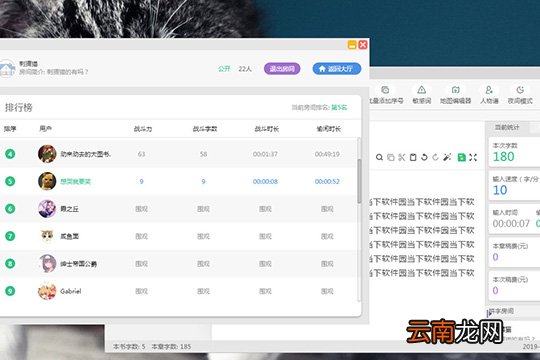The width and height of the screenshot is (540, 360).
Task: Click the word count value 180
Action: pyautogui.click(x=503, y=157)
